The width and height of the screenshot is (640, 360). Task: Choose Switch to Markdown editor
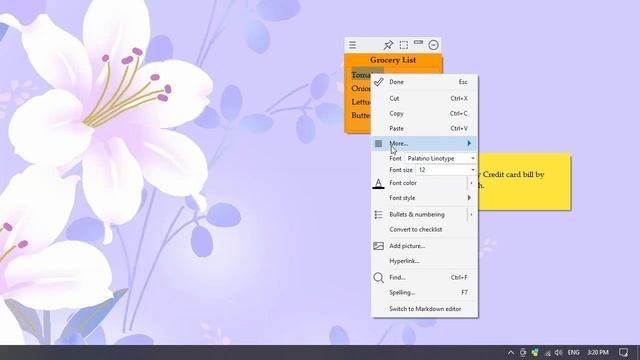point(424,309)
